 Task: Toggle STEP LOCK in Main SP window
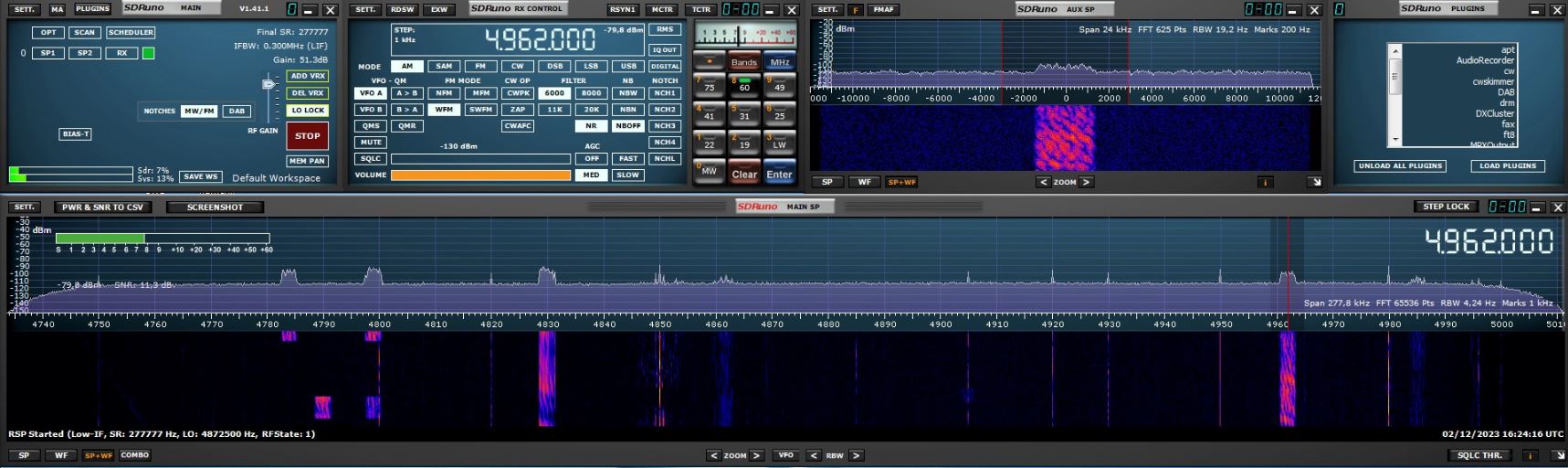(1447, 207)
